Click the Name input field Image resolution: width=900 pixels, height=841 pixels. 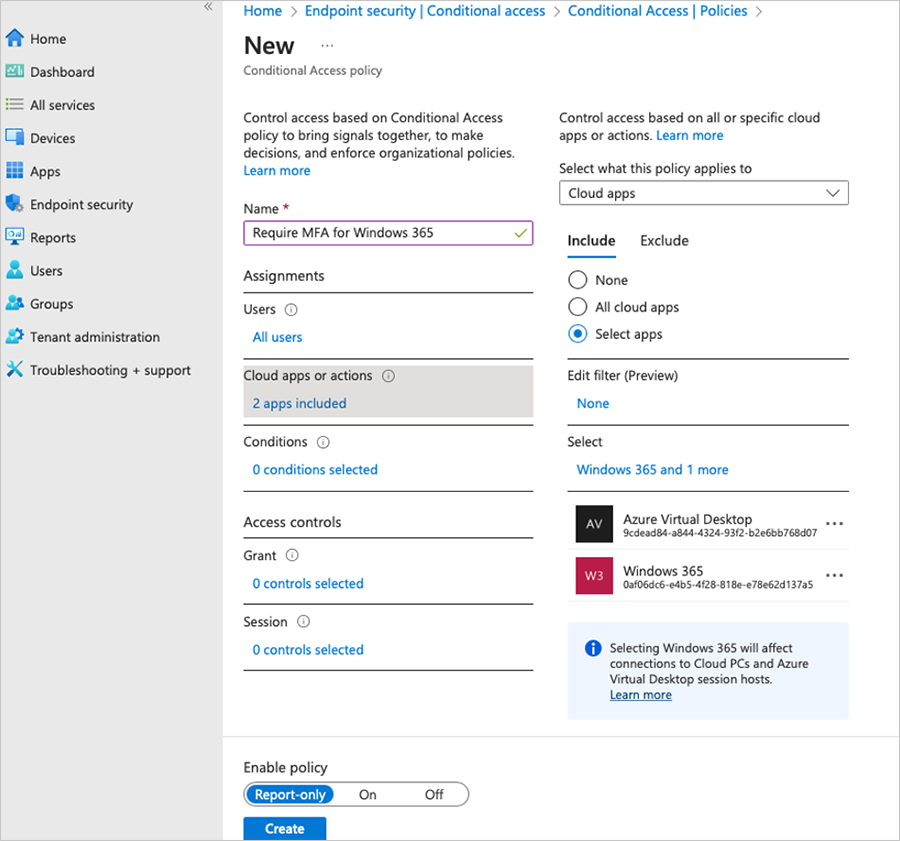[x=388, y=233]
